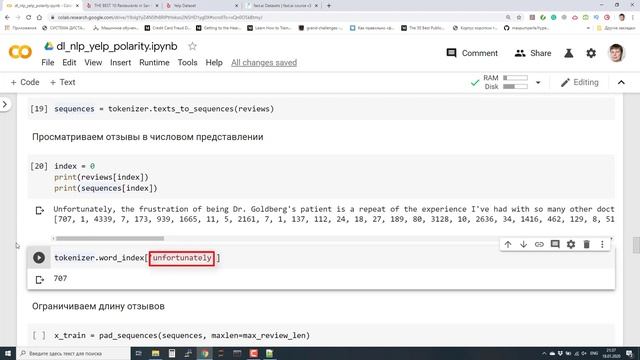
Task: Open the Editing mode selector
Action: pyautogui.click(x=580, y=82)
